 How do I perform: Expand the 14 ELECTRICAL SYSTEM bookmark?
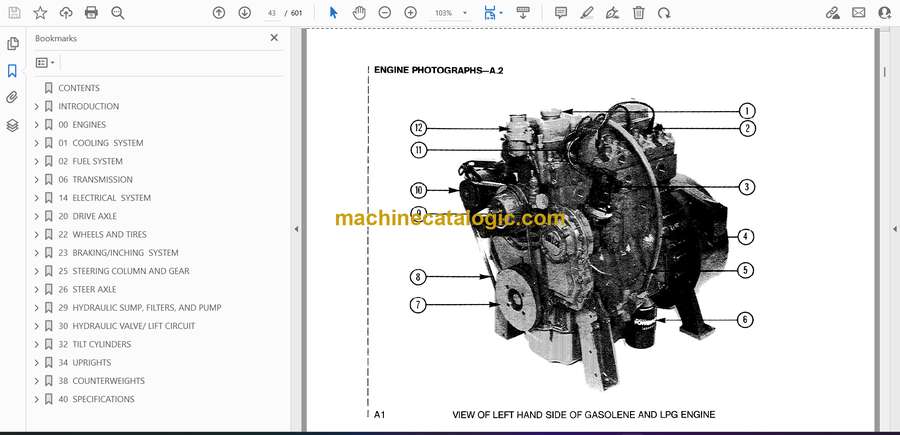click(x=37, y=198)
